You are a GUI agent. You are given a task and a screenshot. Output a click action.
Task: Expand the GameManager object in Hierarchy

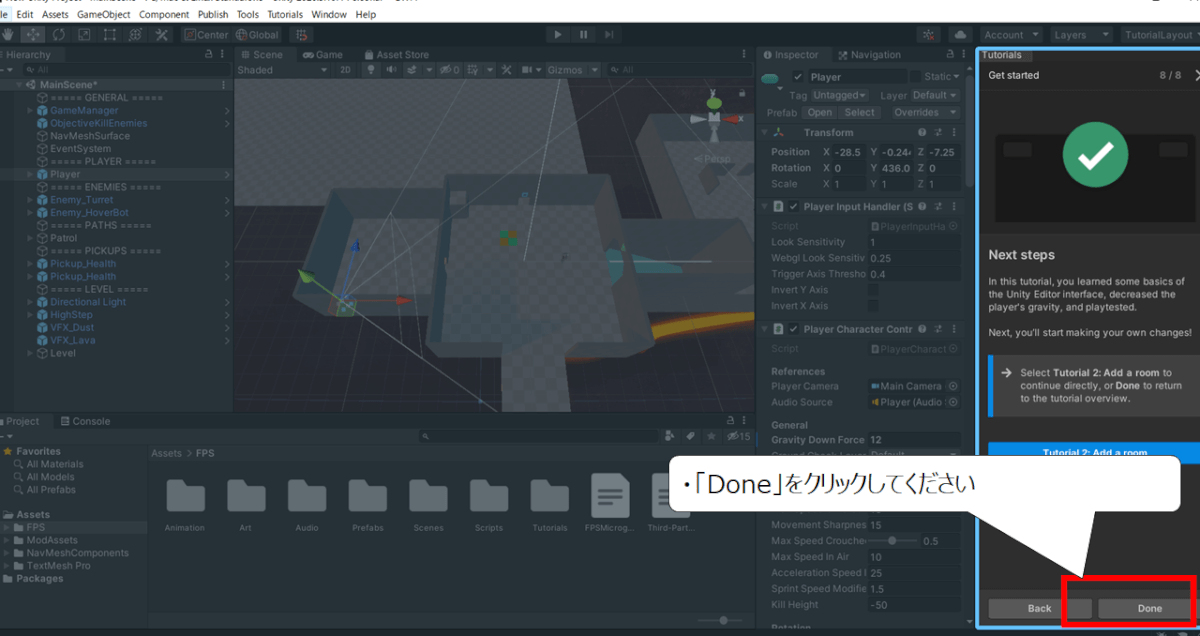point(30,111)
